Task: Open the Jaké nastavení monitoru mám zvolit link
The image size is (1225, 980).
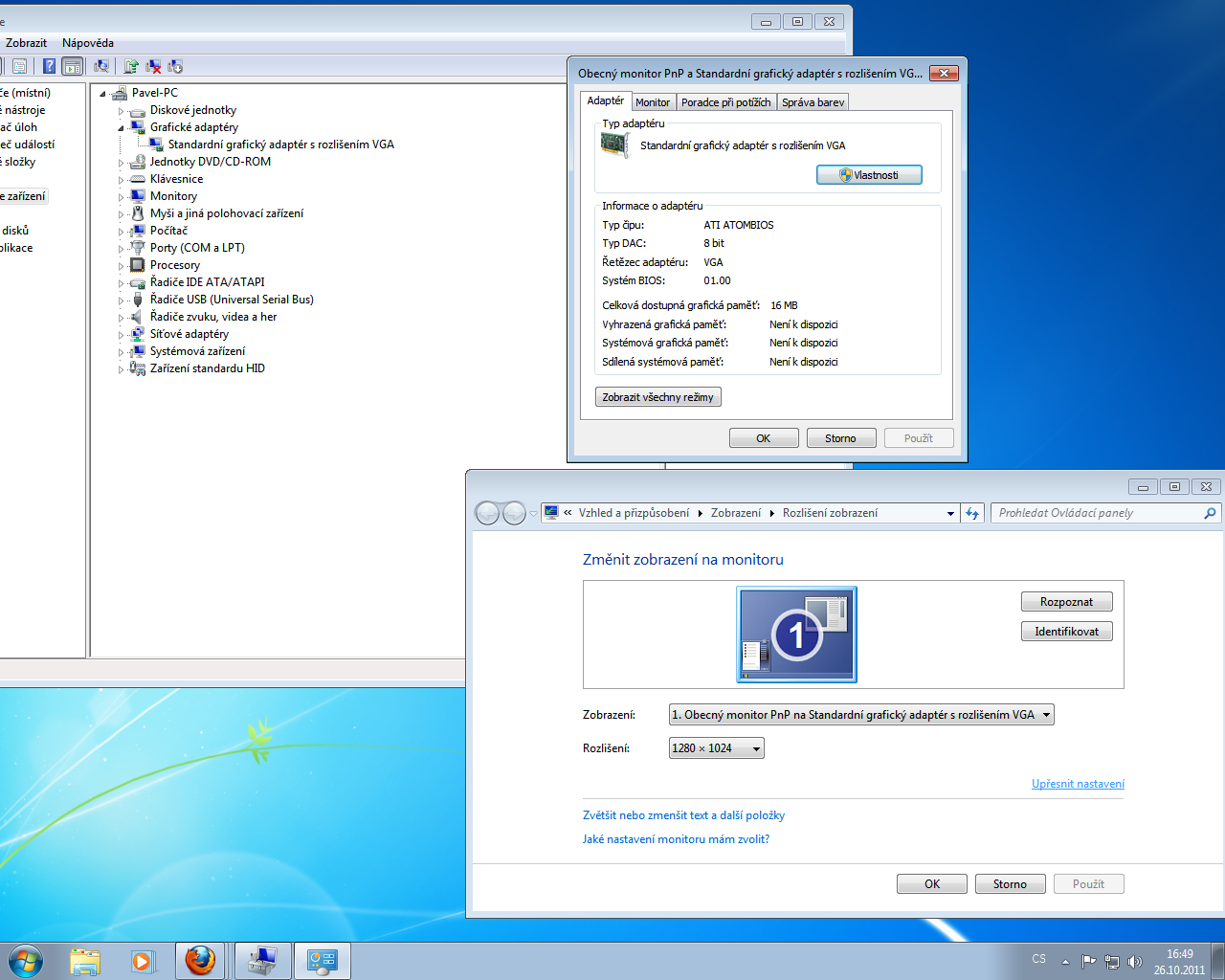Action: [x=676, y=839]
